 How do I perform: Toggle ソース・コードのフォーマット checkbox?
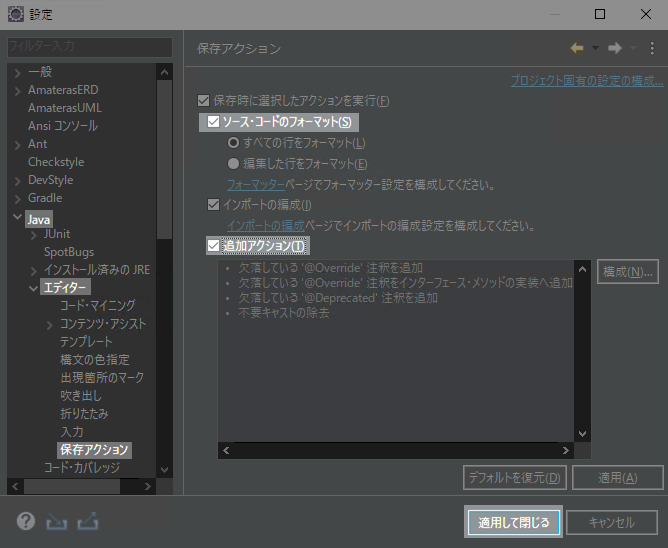pos(213,122)
